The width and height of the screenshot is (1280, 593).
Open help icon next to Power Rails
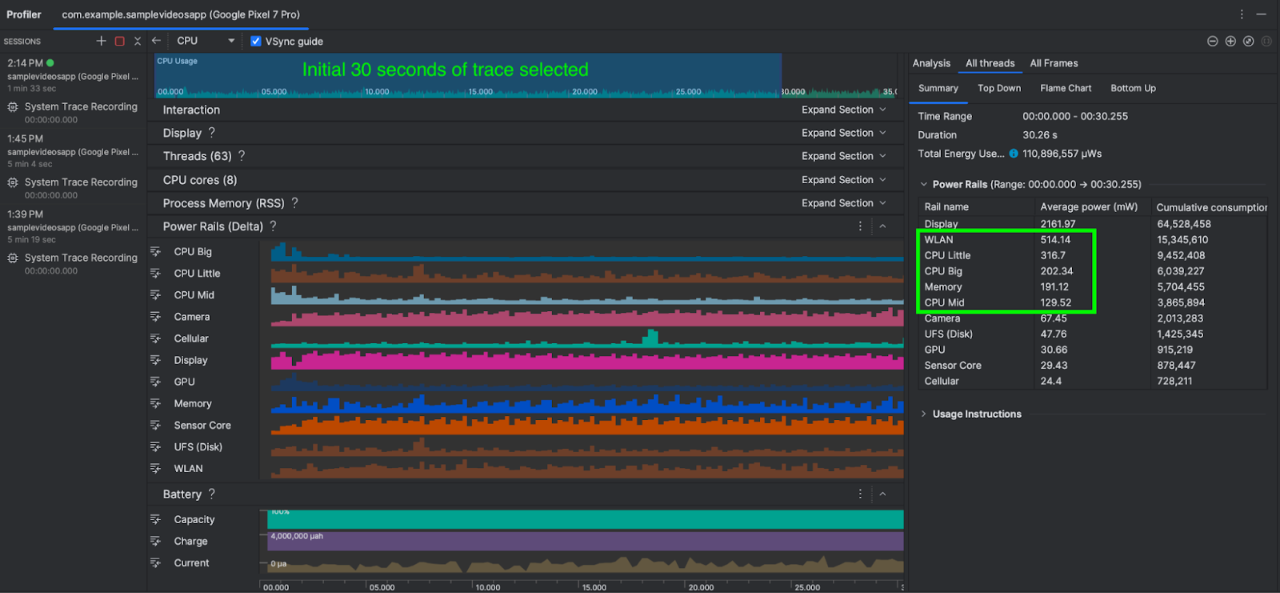click(x=273, y=227)
